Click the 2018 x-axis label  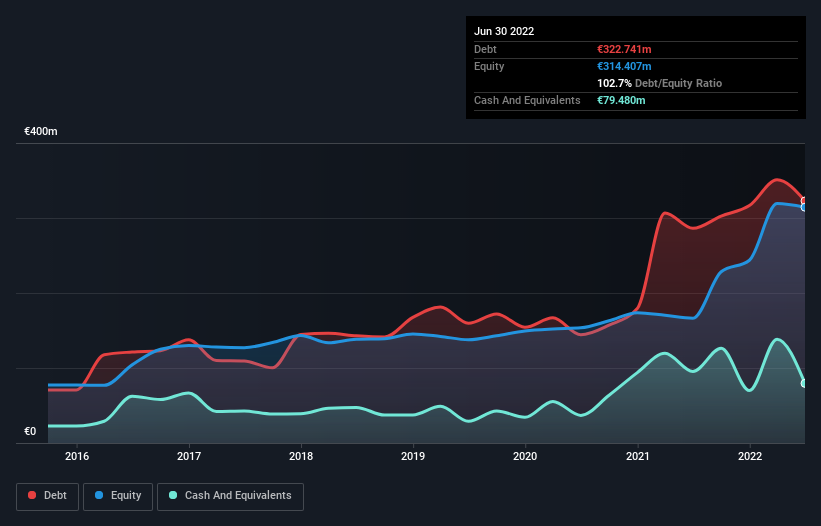point(301,456)
